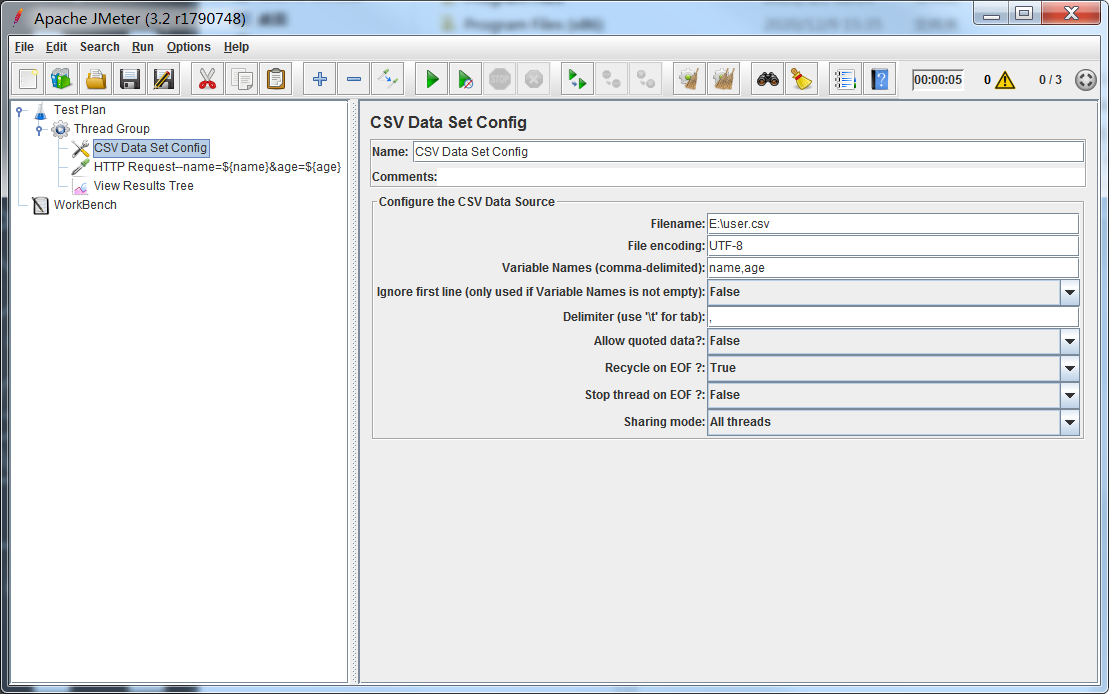Screen dimensions: 1109x694
Task: Expand all with the plus icon
Action: point(320,79)
